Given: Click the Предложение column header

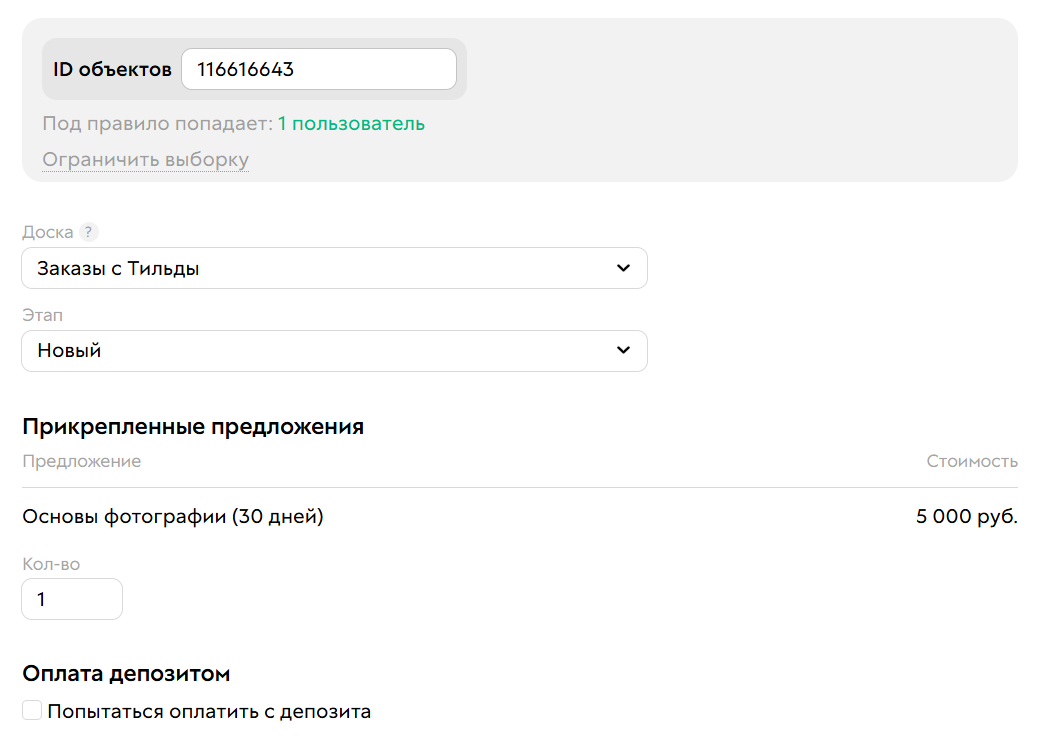Looking at the screenshot, I should pos(83,460).
